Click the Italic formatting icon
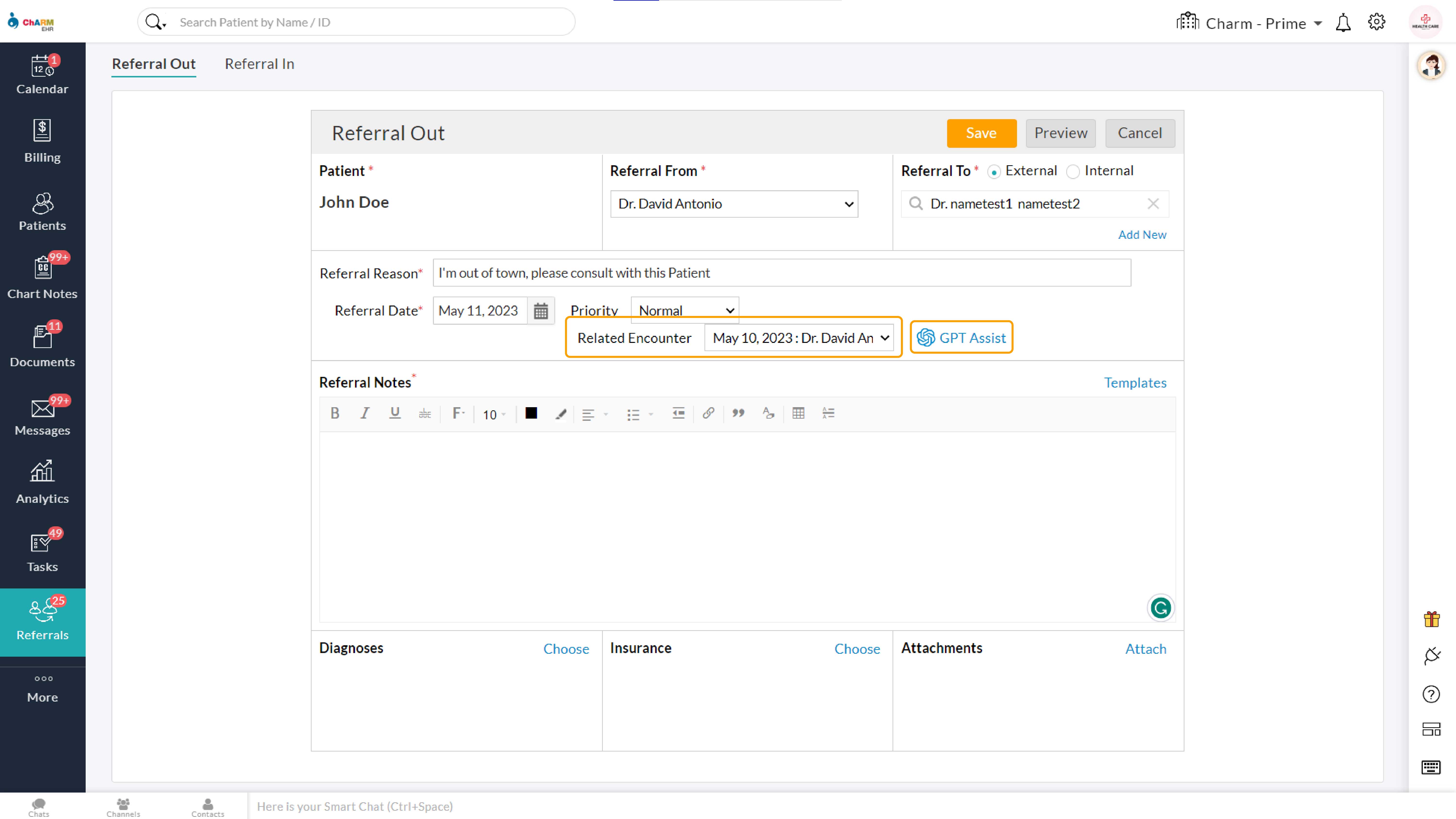 tap(364, 413)
